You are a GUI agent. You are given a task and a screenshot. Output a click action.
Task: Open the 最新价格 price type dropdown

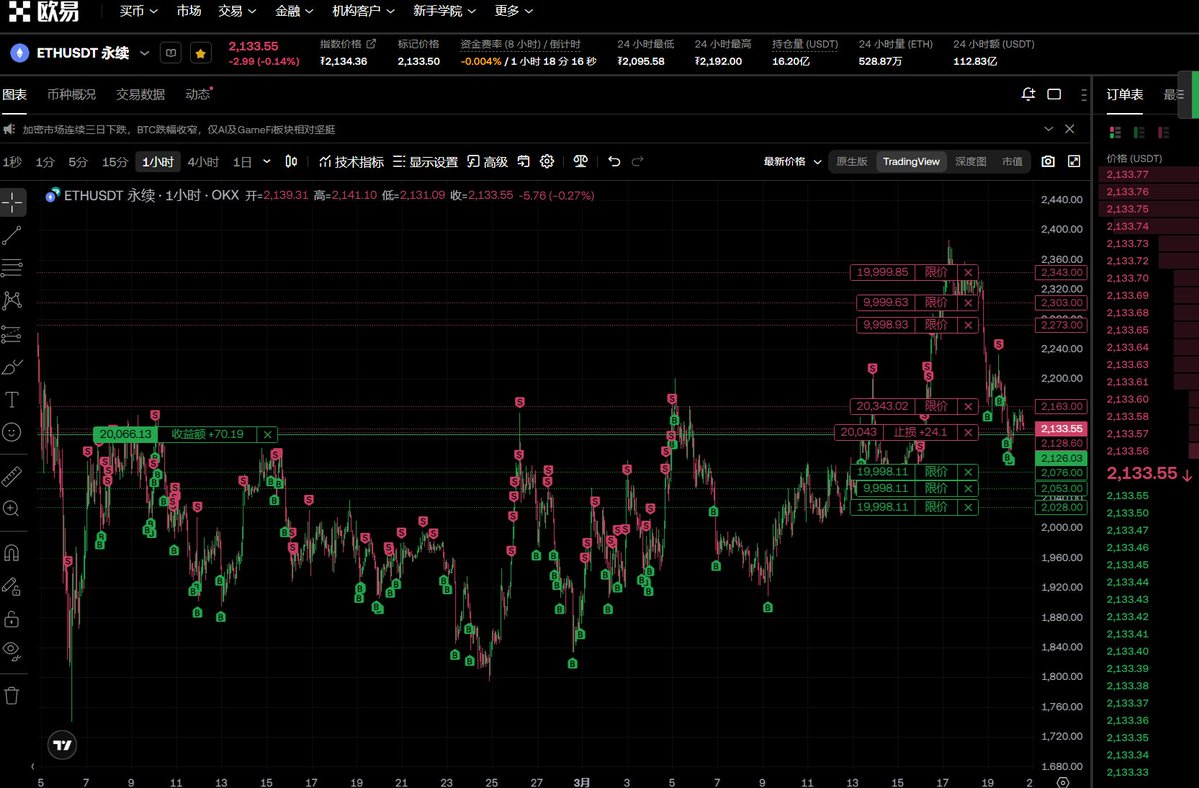[x=792, y=161]
